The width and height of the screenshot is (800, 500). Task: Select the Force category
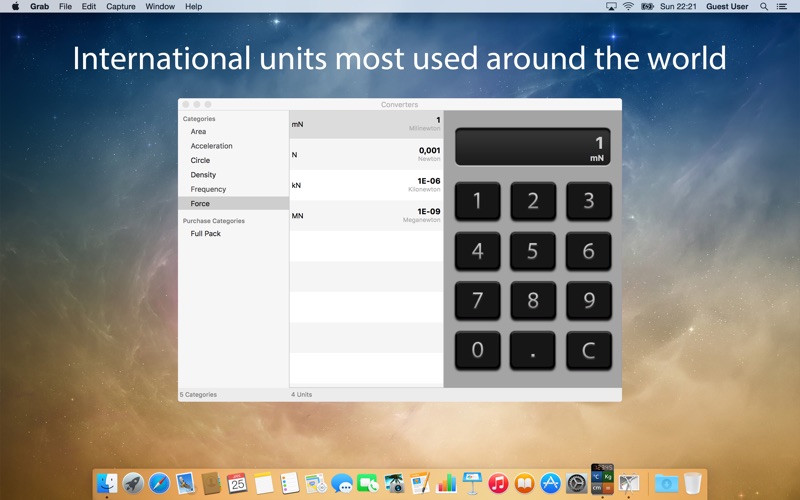[x=200, y=203]
